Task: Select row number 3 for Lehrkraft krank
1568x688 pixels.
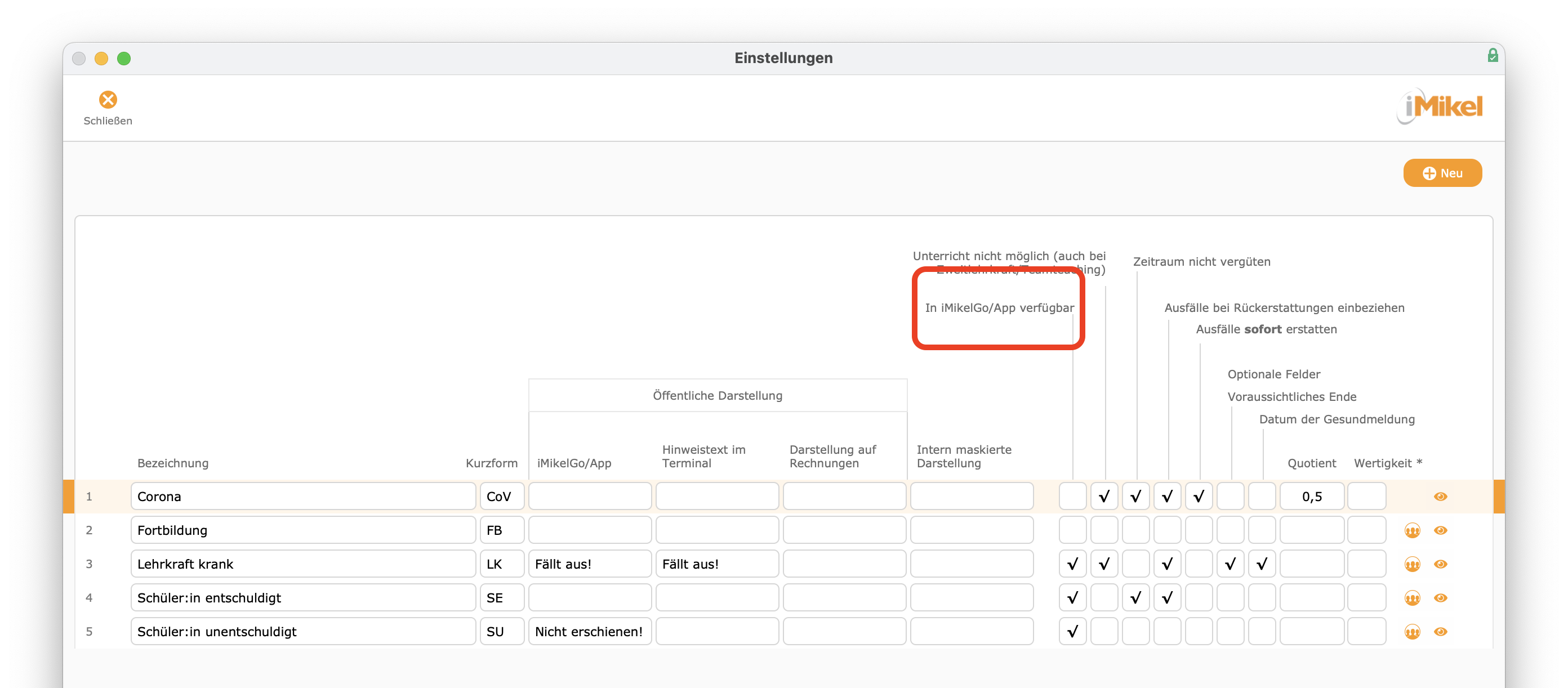Action: 89,564
